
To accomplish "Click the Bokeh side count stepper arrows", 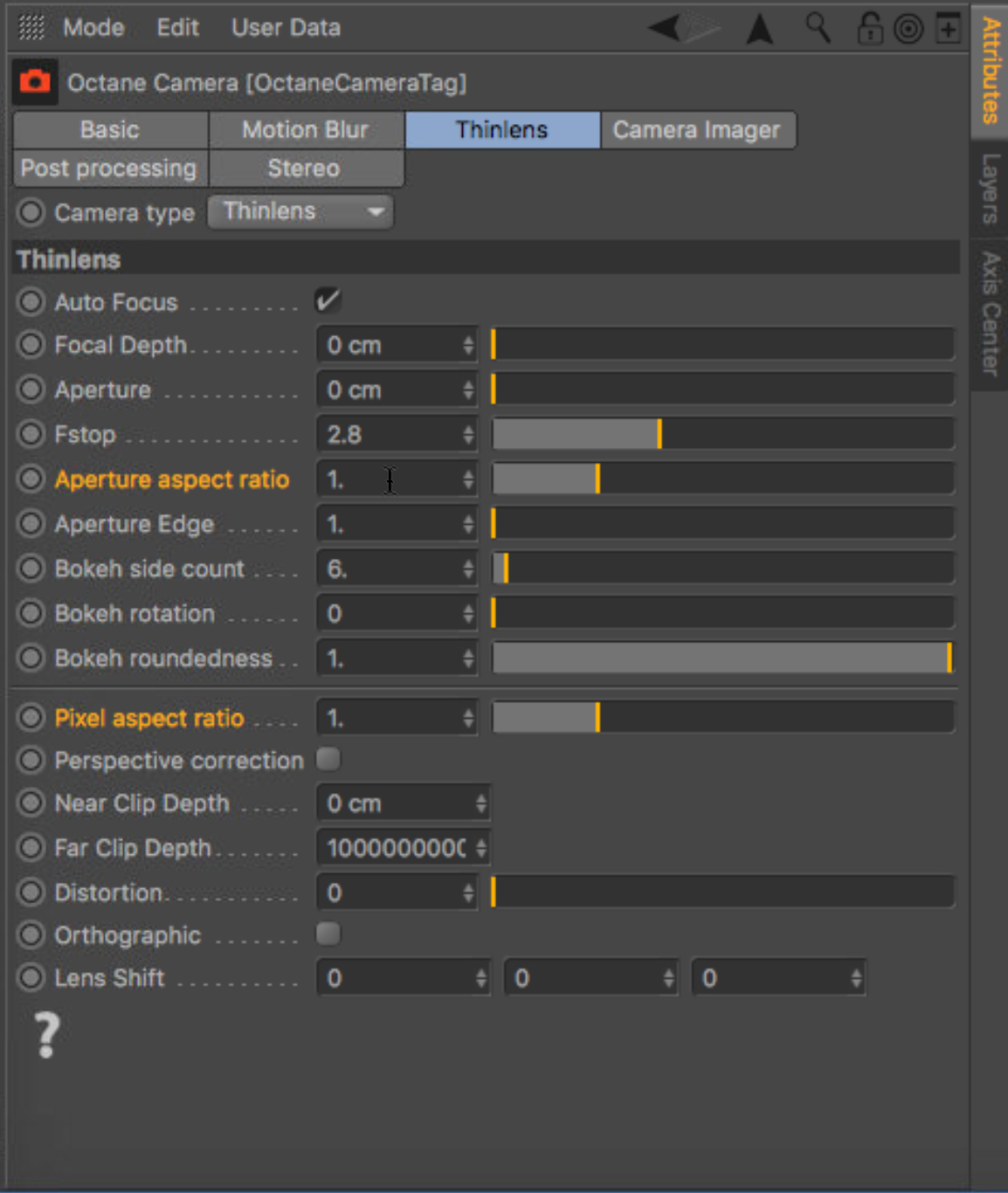I will pos(469,569).
